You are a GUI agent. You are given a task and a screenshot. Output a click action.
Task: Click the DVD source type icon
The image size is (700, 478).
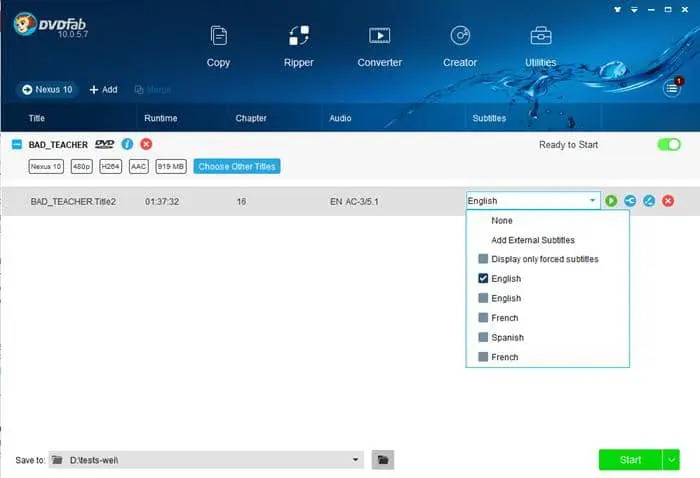pyautogui.click(x=104, y=144)
